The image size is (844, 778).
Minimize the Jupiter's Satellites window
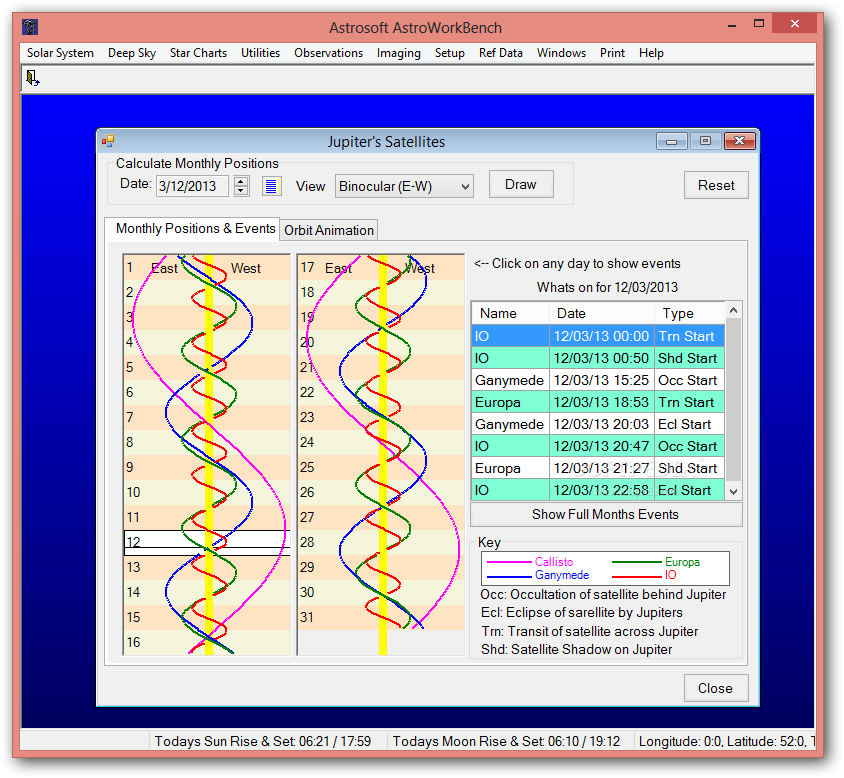tap(672, 142)
